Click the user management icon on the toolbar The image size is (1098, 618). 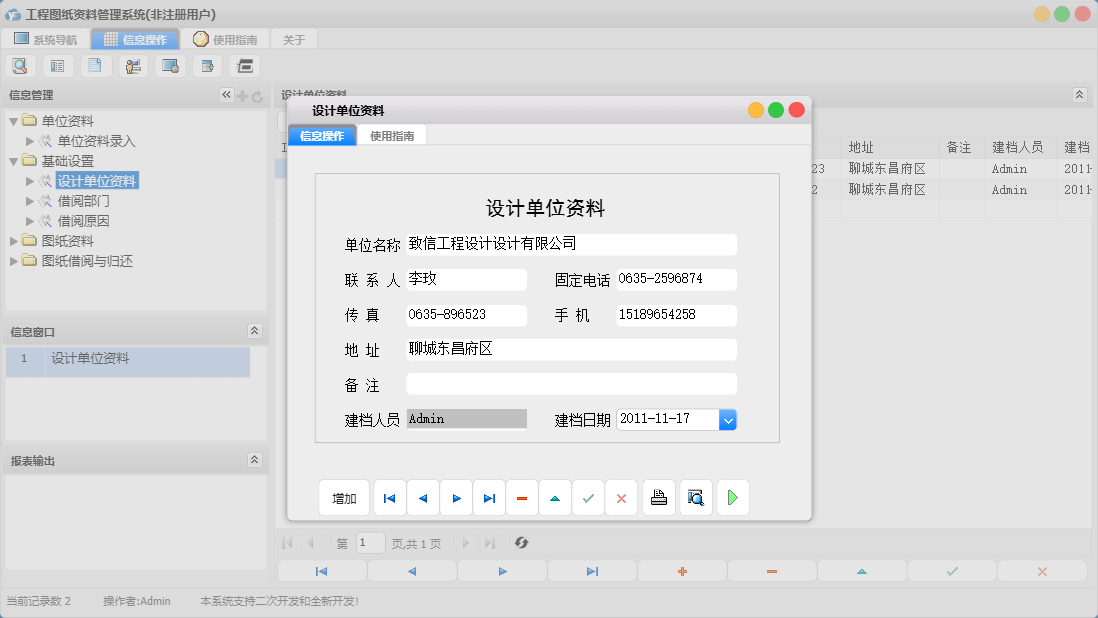tap(131, 65)
